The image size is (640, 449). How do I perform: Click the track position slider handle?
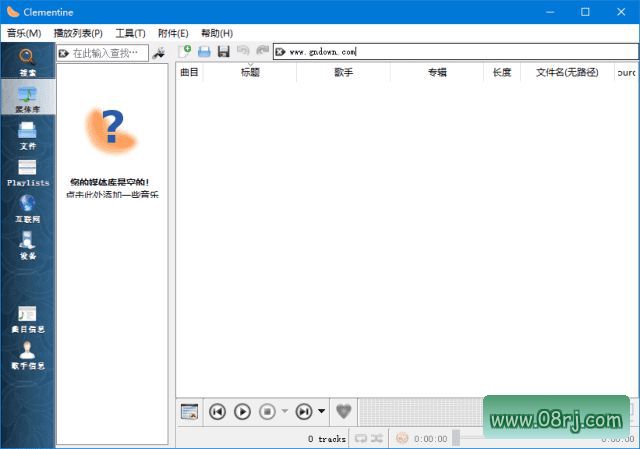click(x=456, y=438)
